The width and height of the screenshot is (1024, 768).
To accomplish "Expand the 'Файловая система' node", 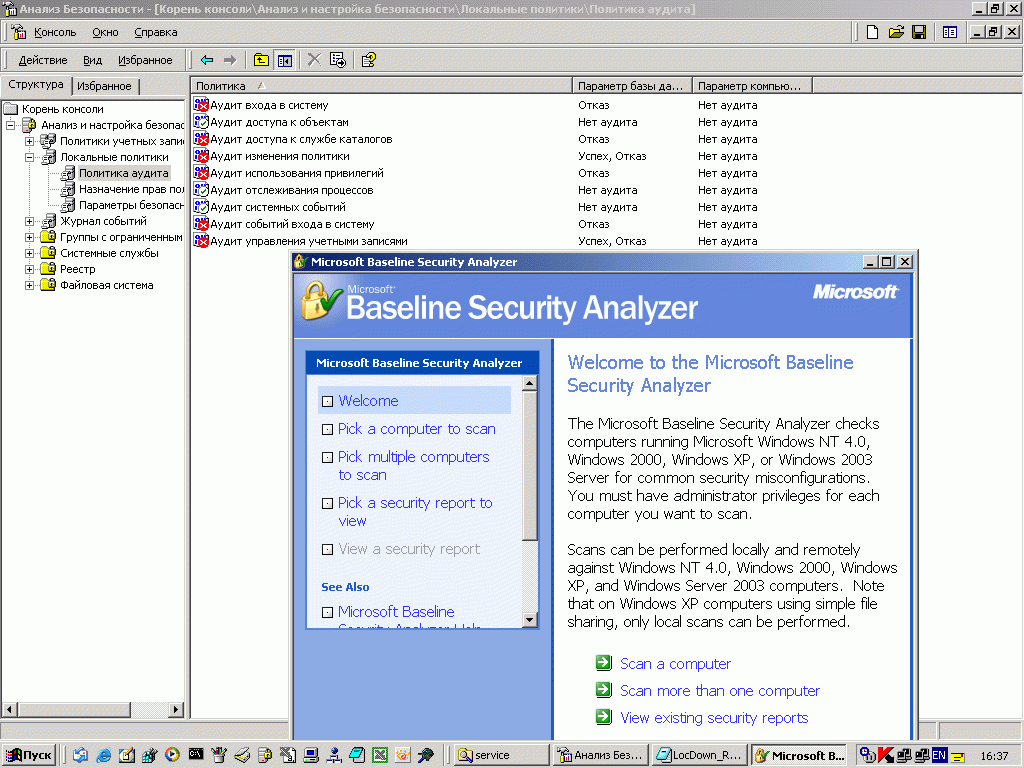I will (29, 285).
